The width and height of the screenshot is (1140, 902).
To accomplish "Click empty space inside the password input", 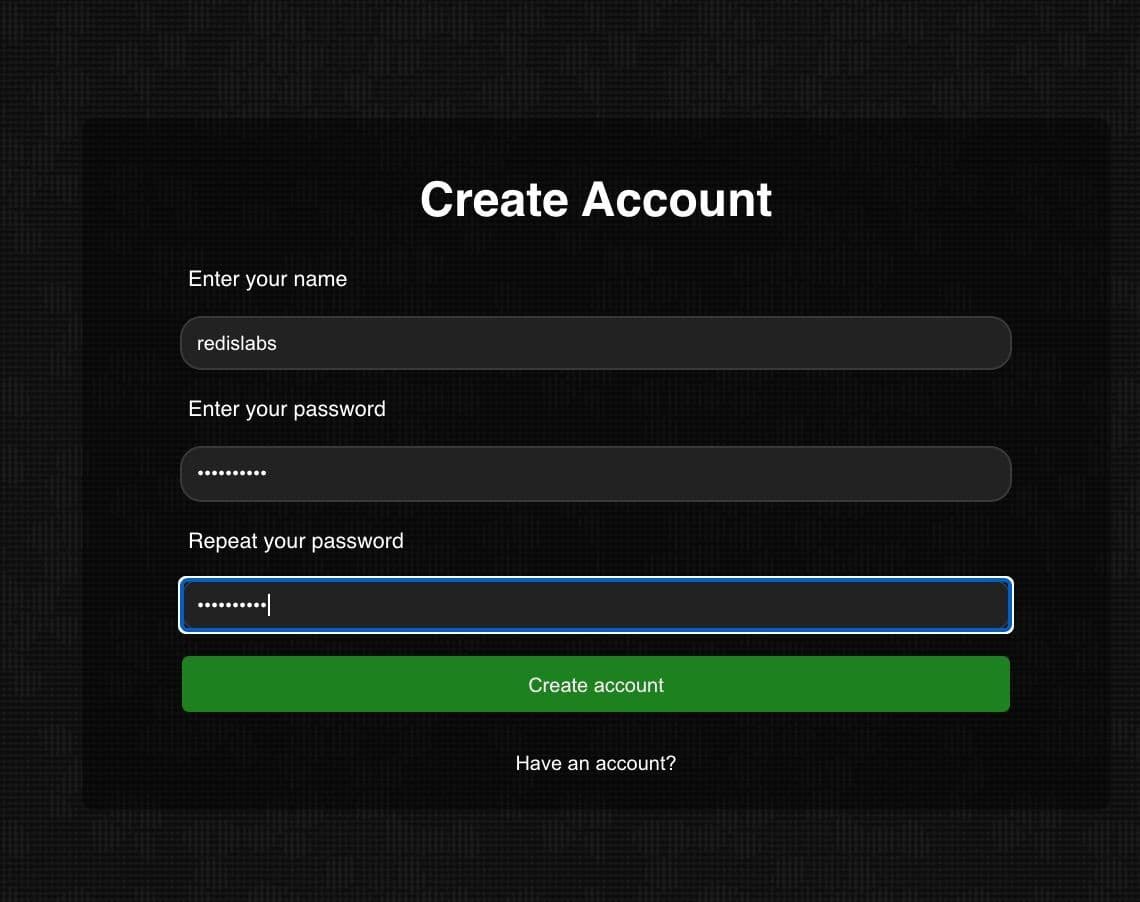I will click(x=640, y=474).
